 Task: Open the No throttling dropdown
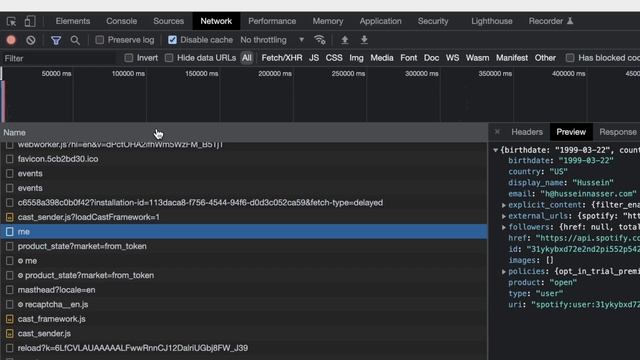pos(272,40)
